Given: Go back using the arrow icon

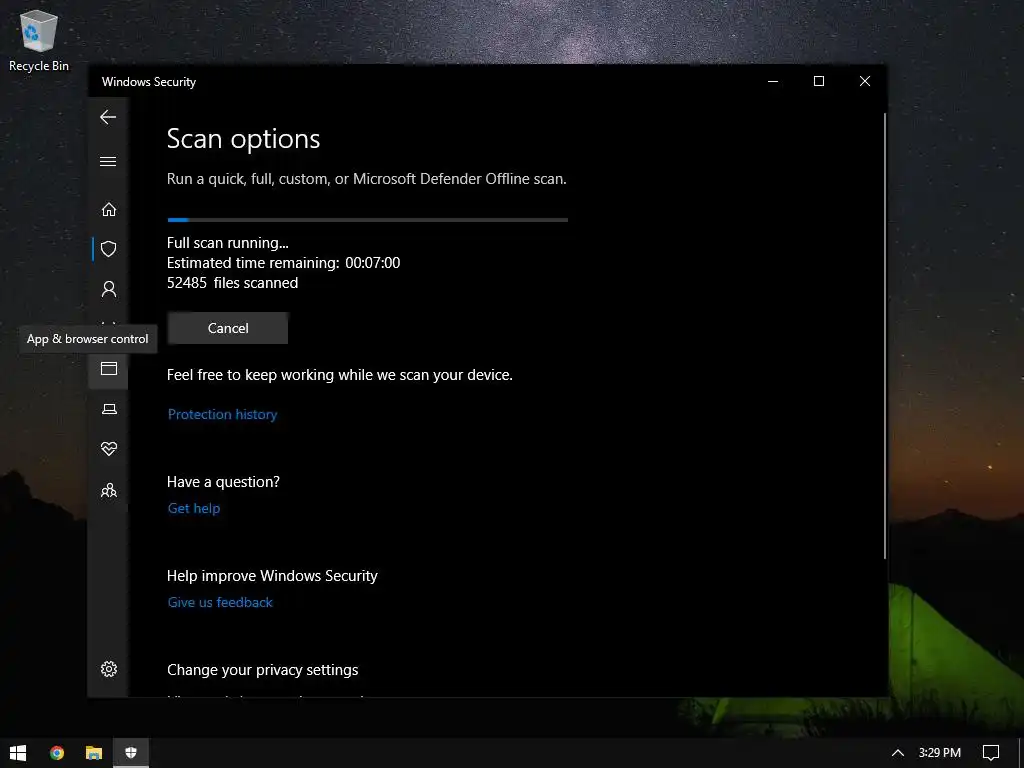Looking at the screenshot, I should pyautogui.click(x=108, y=117).
